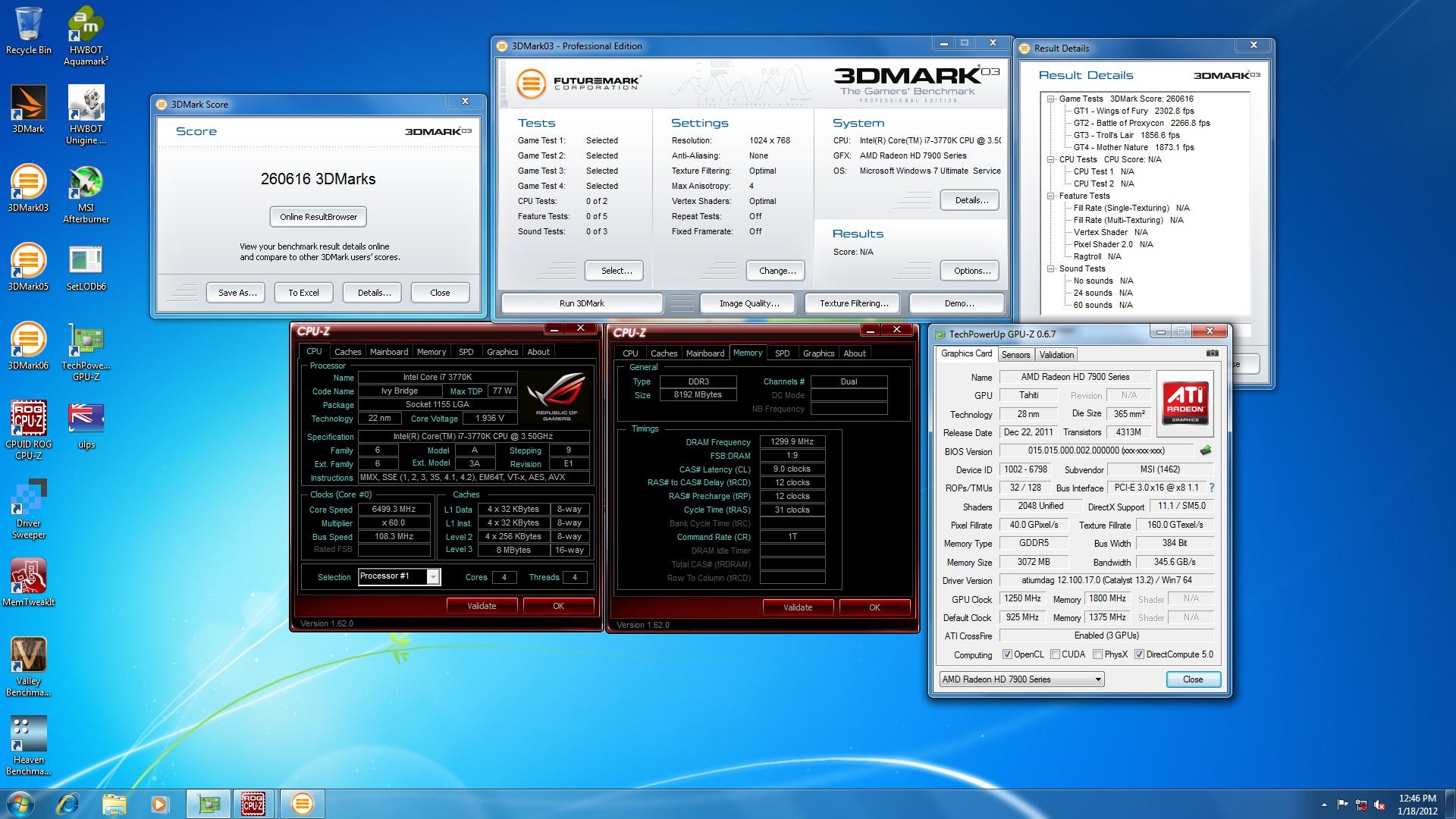Toggle the DirectCompute 5.0 checkbox
Screen dimensions: 1456x819
coord(1139,654)
